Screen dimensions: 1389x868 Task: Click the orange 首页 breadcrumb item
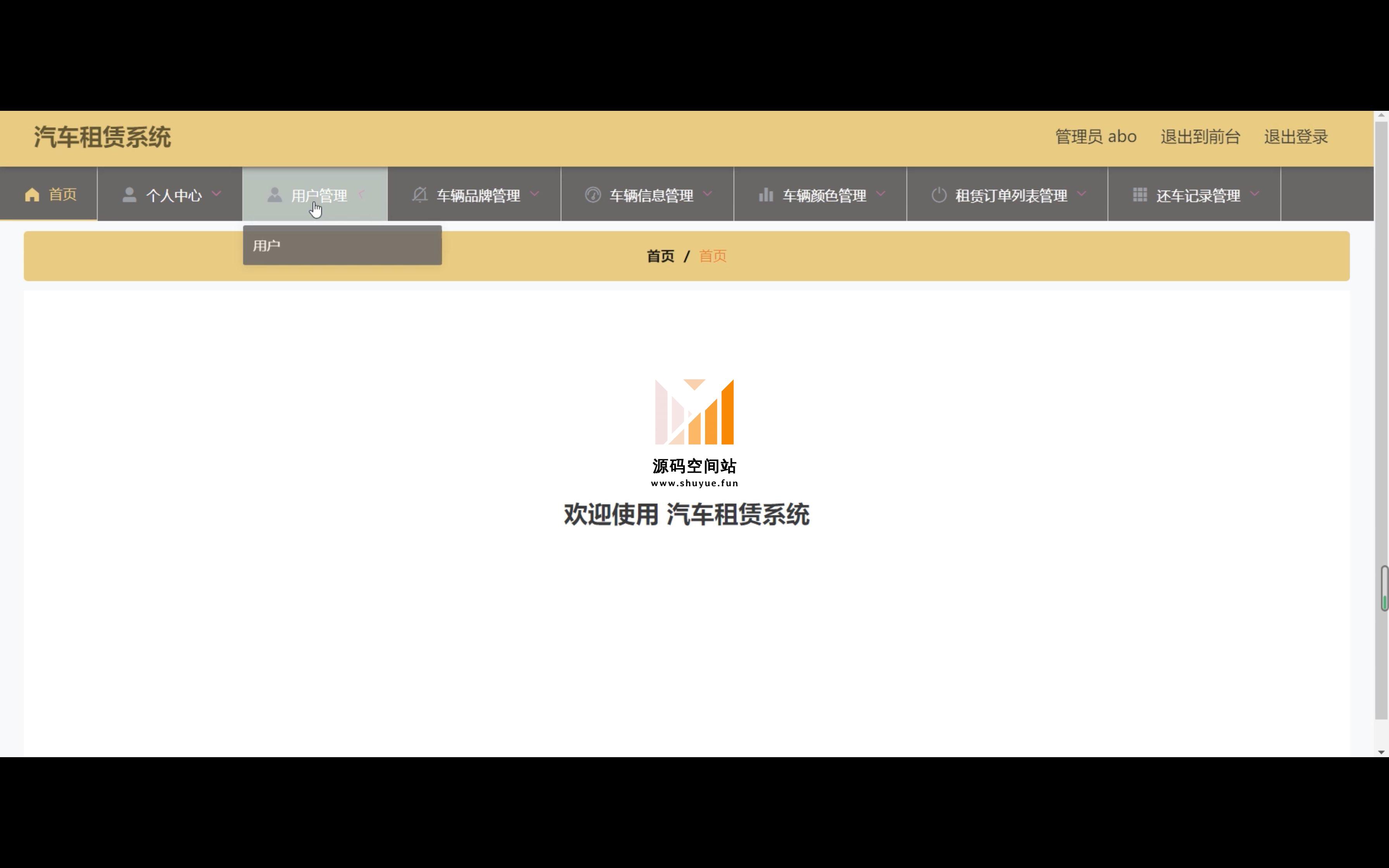tap(713, 256)
